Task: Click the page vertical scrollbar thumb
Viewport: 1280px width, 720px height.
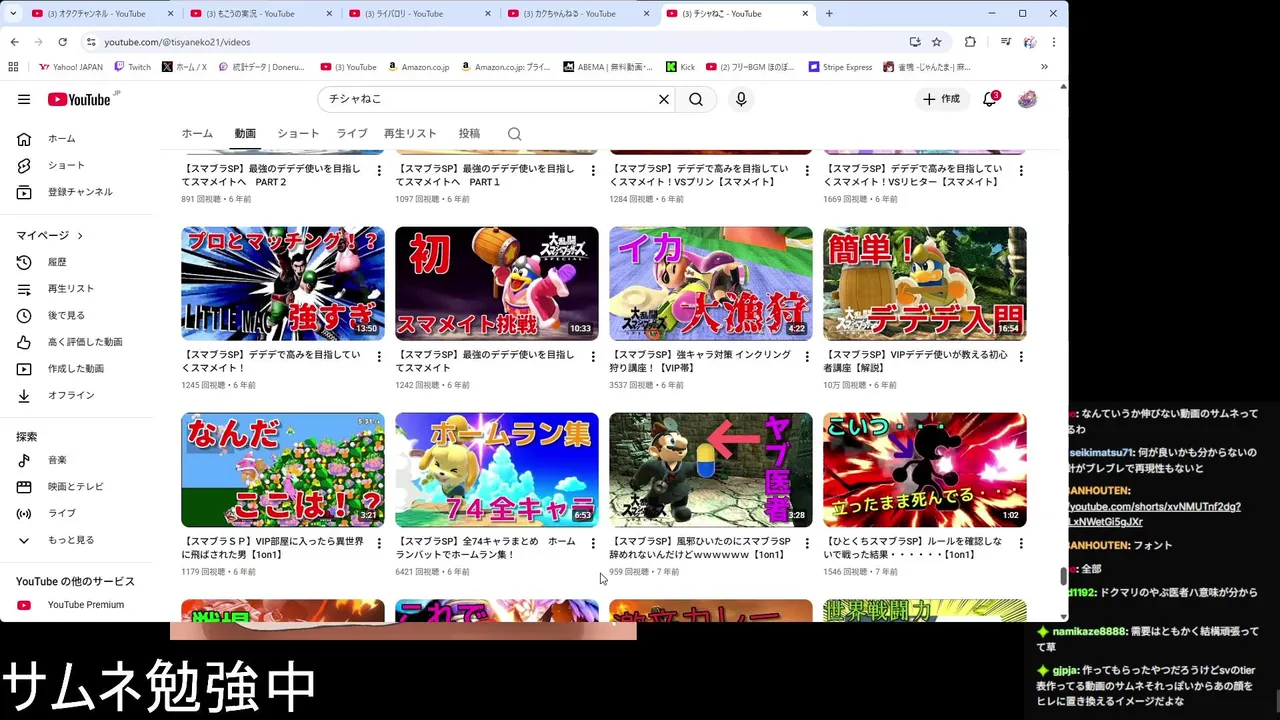Action: click(x=1064, y=575)
